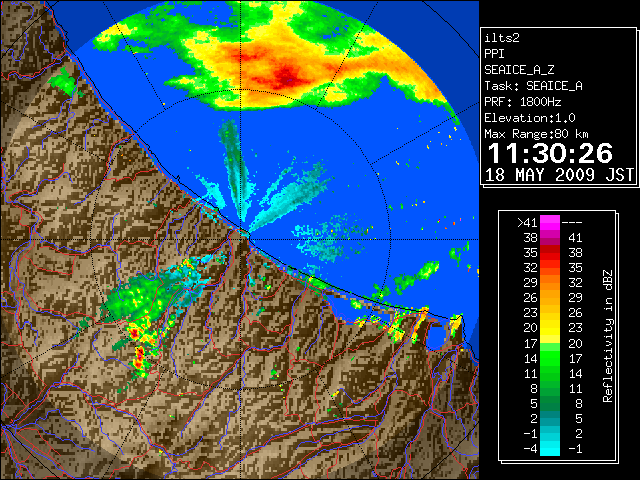The height and width of the screenshot is (480, 640).
Task: Click the magenta >41 dBZ legend swatch
Action: point(550,222)
